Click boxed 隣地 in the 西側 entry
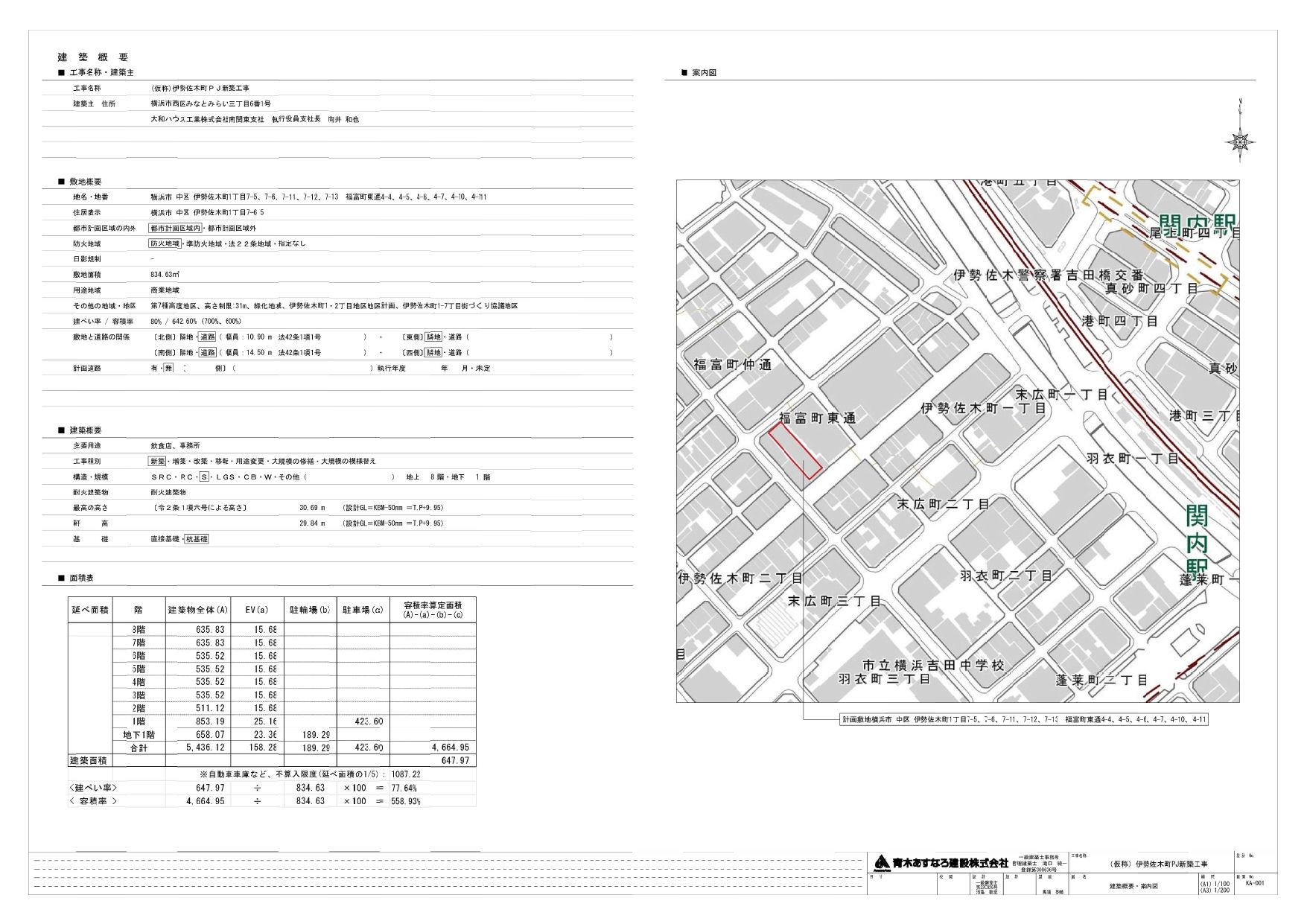1307x924 pixels. (433, 353)
